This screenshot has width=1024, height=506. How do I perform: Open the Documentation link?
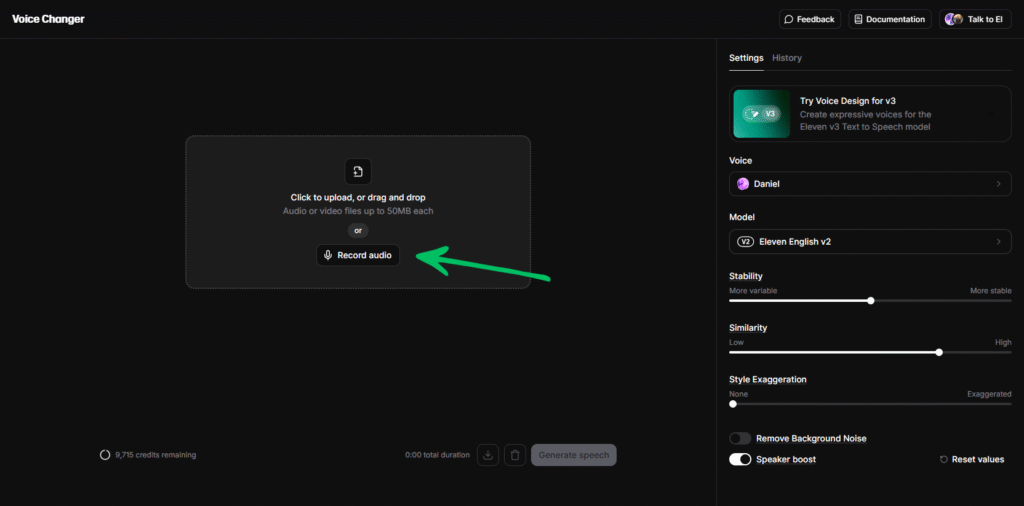[889, 19]
